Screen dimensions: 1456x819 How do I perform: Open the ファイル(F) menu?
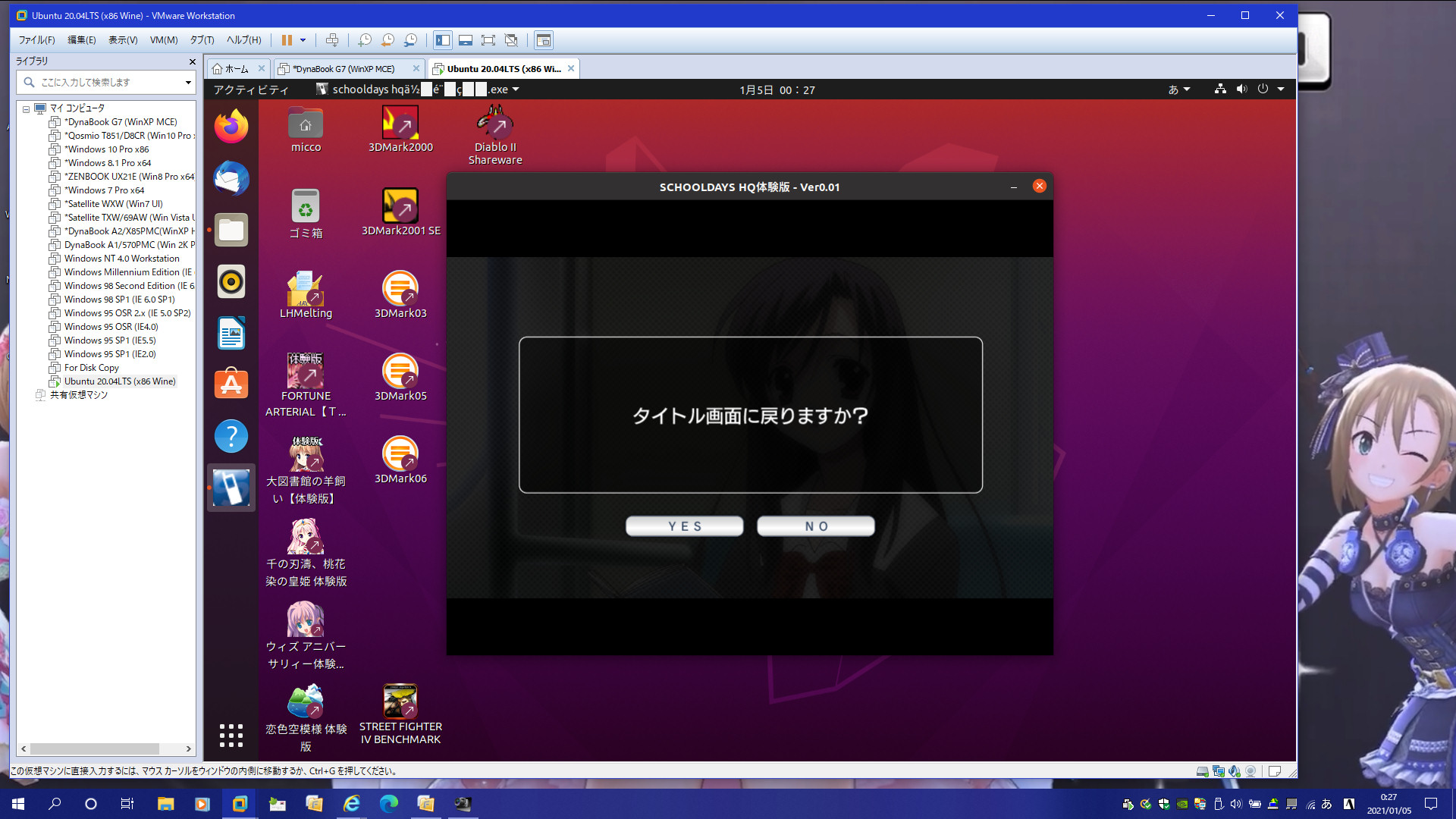point(36,40)
